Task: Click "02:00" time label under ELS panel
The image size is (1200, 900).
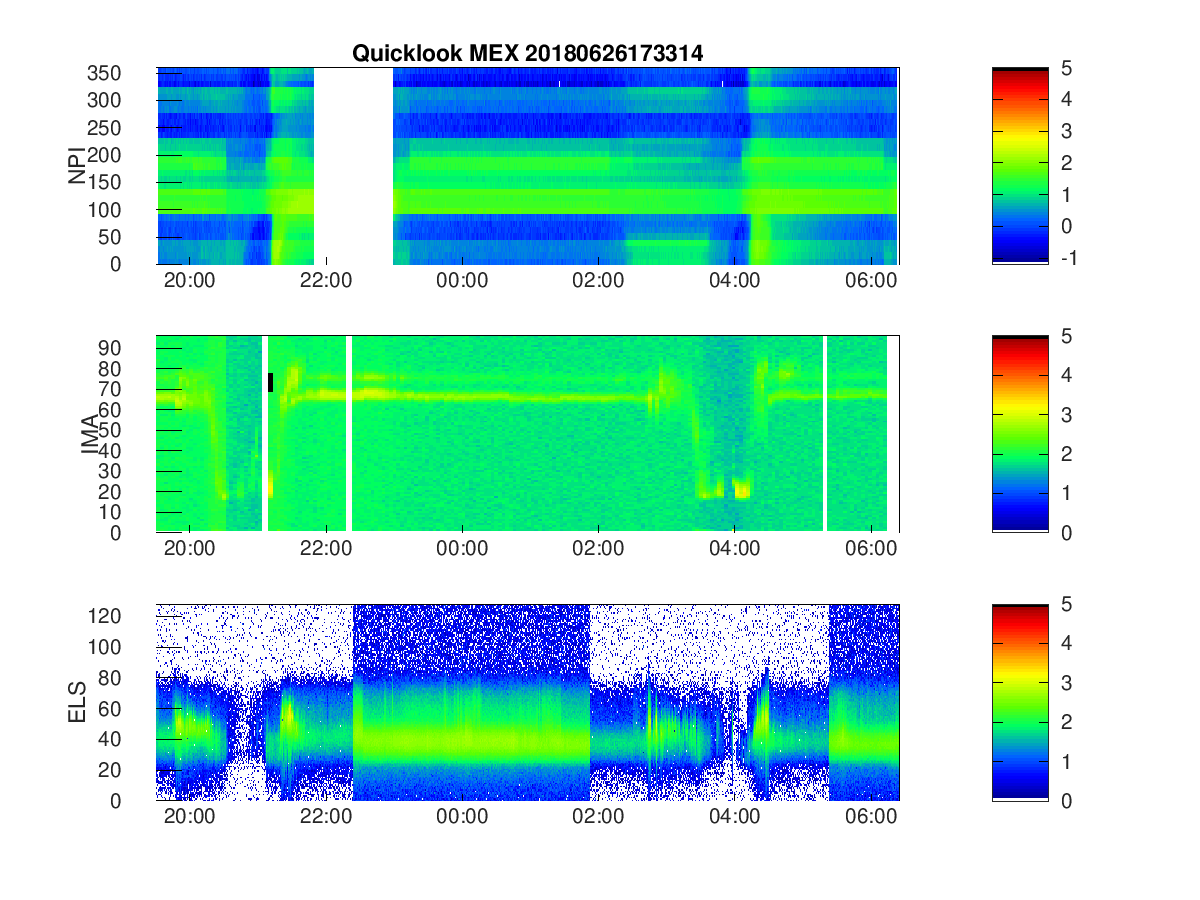Action: (598, 817)
